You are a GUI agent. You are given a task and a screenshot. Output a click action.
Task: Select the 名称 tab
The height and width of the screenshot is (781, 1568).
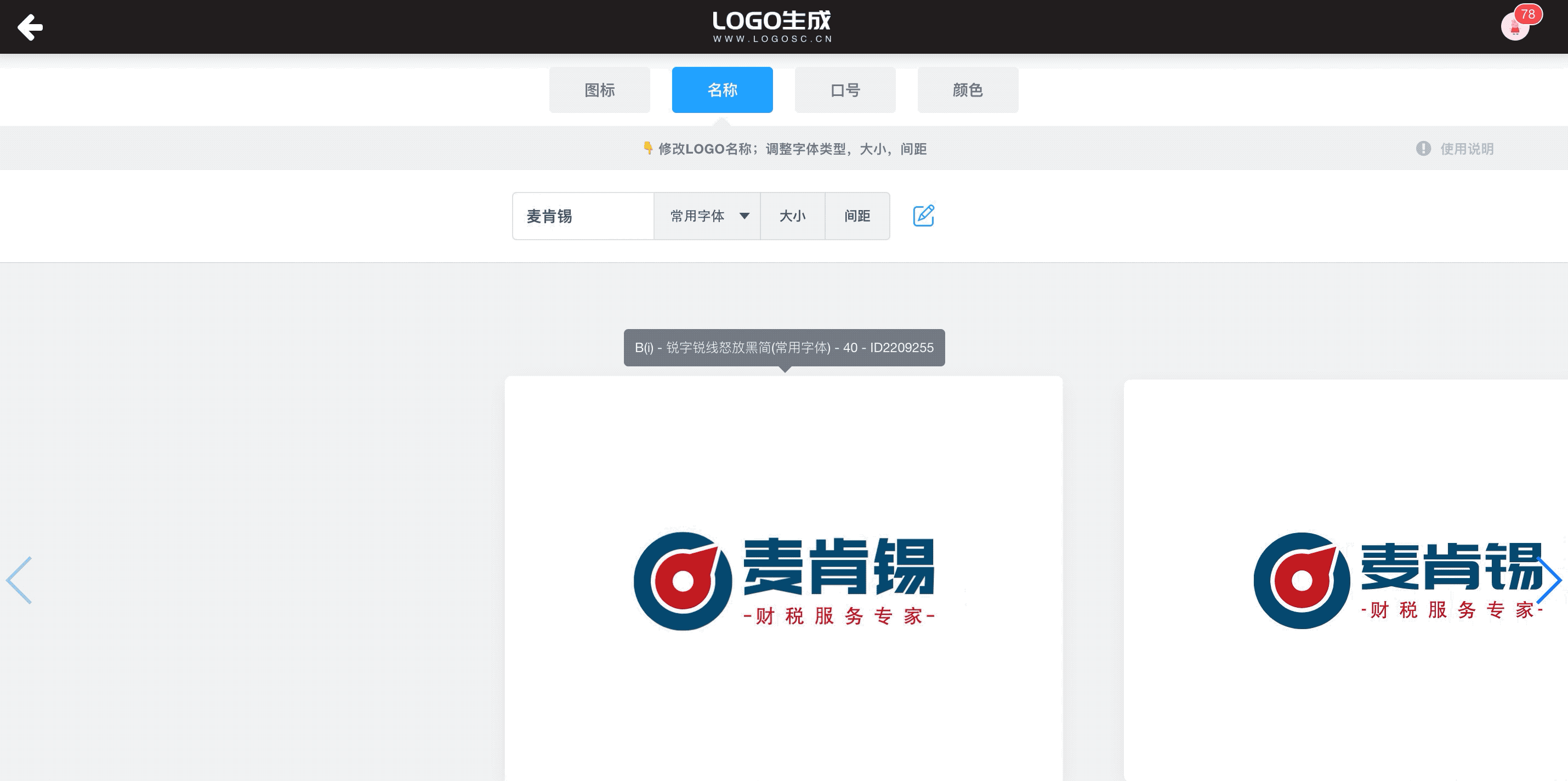tap(723, 90)
